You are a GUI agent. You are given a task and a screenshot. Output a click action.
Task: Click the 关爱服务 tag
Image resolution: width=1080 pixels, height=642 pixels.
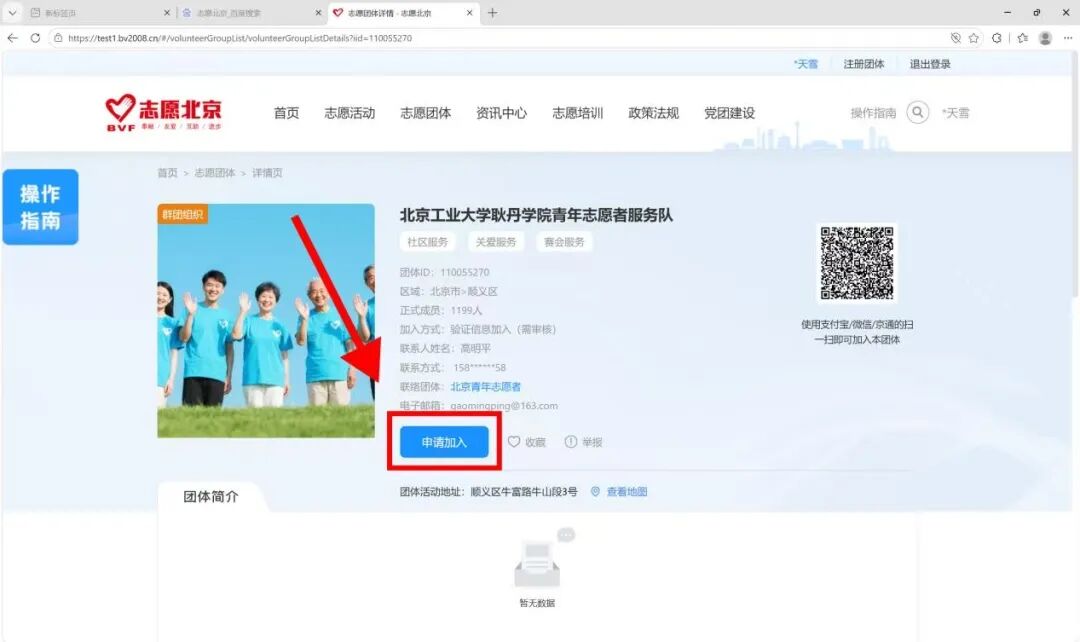496,242
